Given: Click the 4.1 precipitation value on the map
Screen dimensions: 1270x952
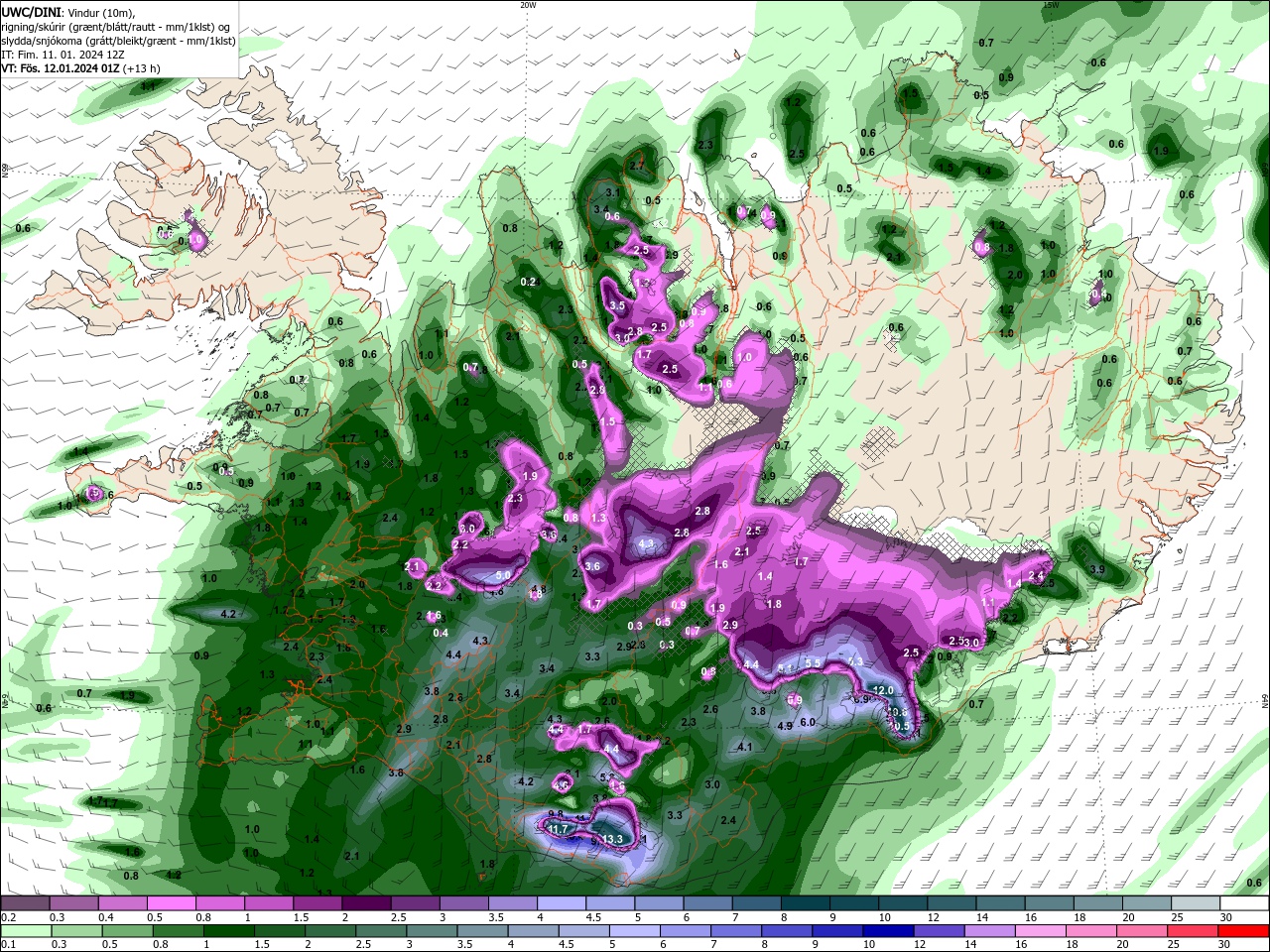Looking at the screenshot, I should (x=745, y=747).
